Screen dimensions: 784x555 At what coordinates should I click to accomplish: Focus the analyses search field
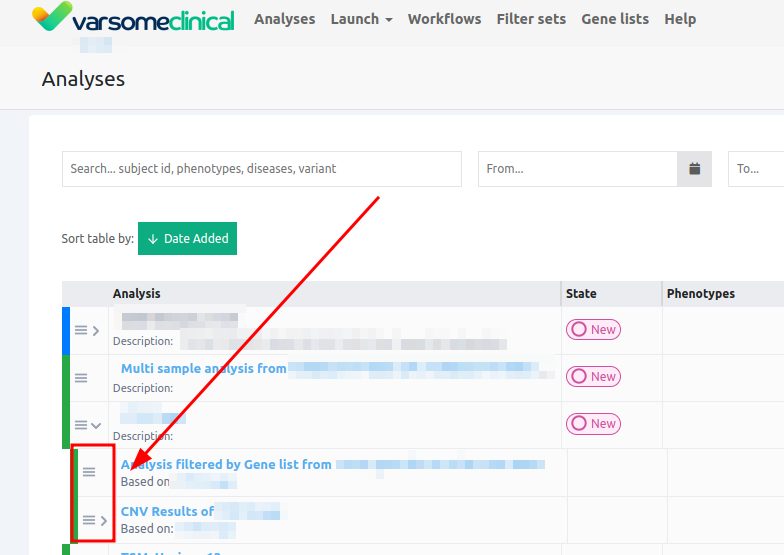tap(261, 169)
